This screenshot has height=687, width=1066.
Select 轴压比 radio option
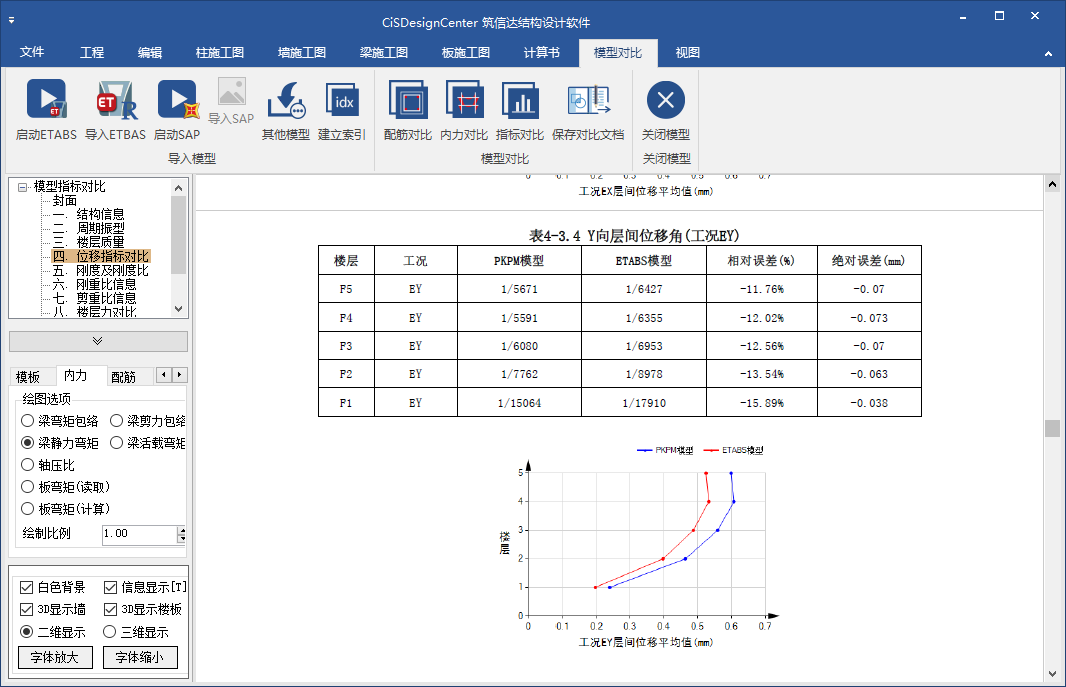pyautogui.click(x=48, y=465)
